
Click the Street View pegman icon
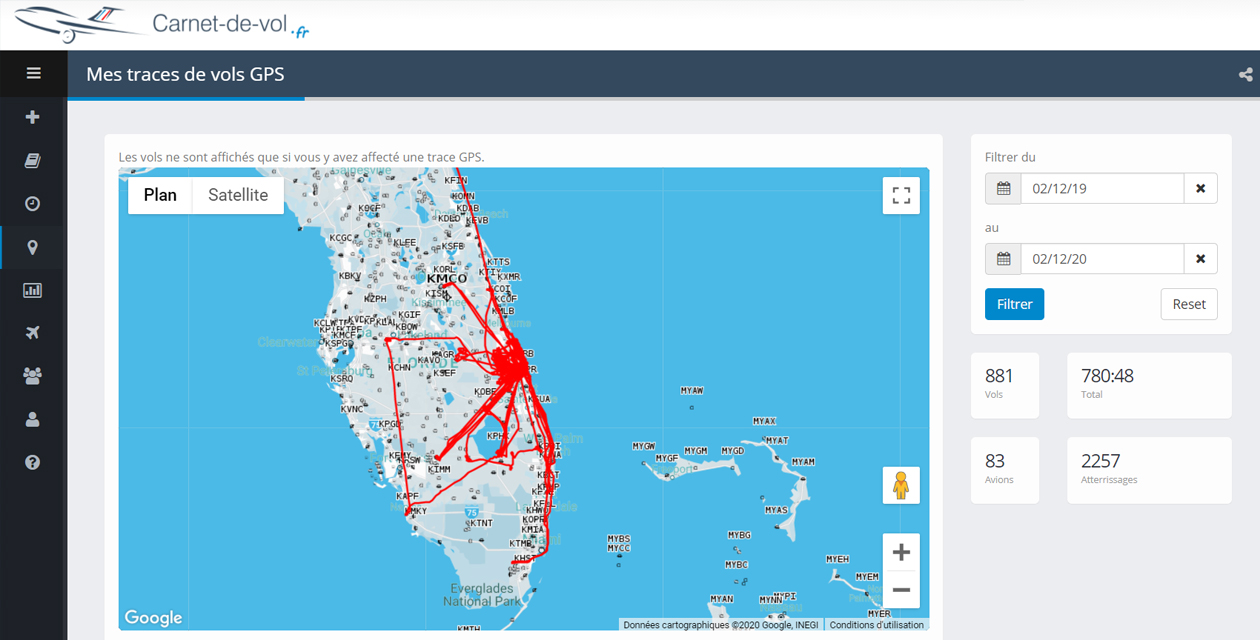pyautogui.click(x=901, y=485)
